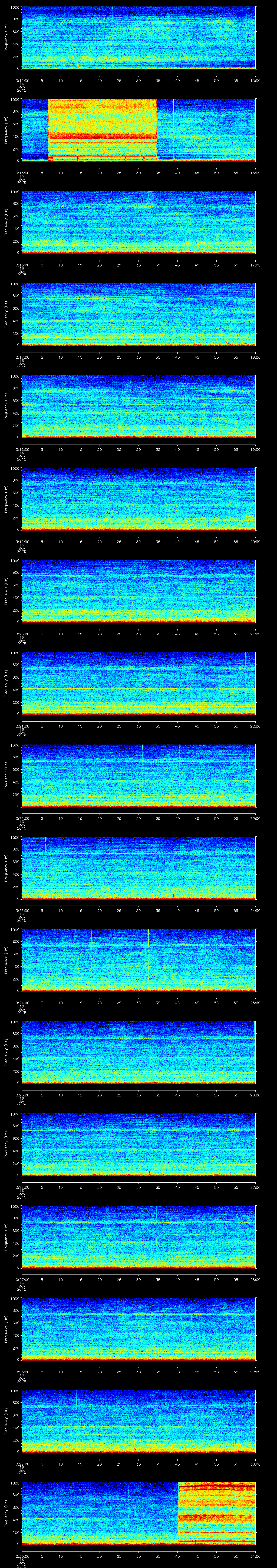Image resolution: width=277 pixels, height=1568 pixels.
Task: Click the loud broadband burst in 0:15:00 spectrogram
Action: (102, 130)
